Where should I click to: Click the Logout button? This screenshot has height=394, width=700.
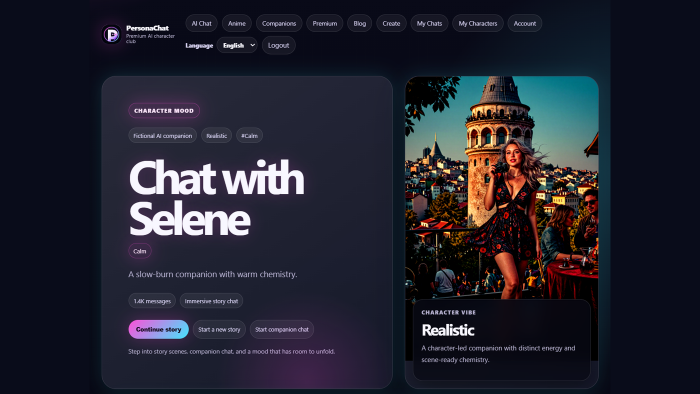279,45
